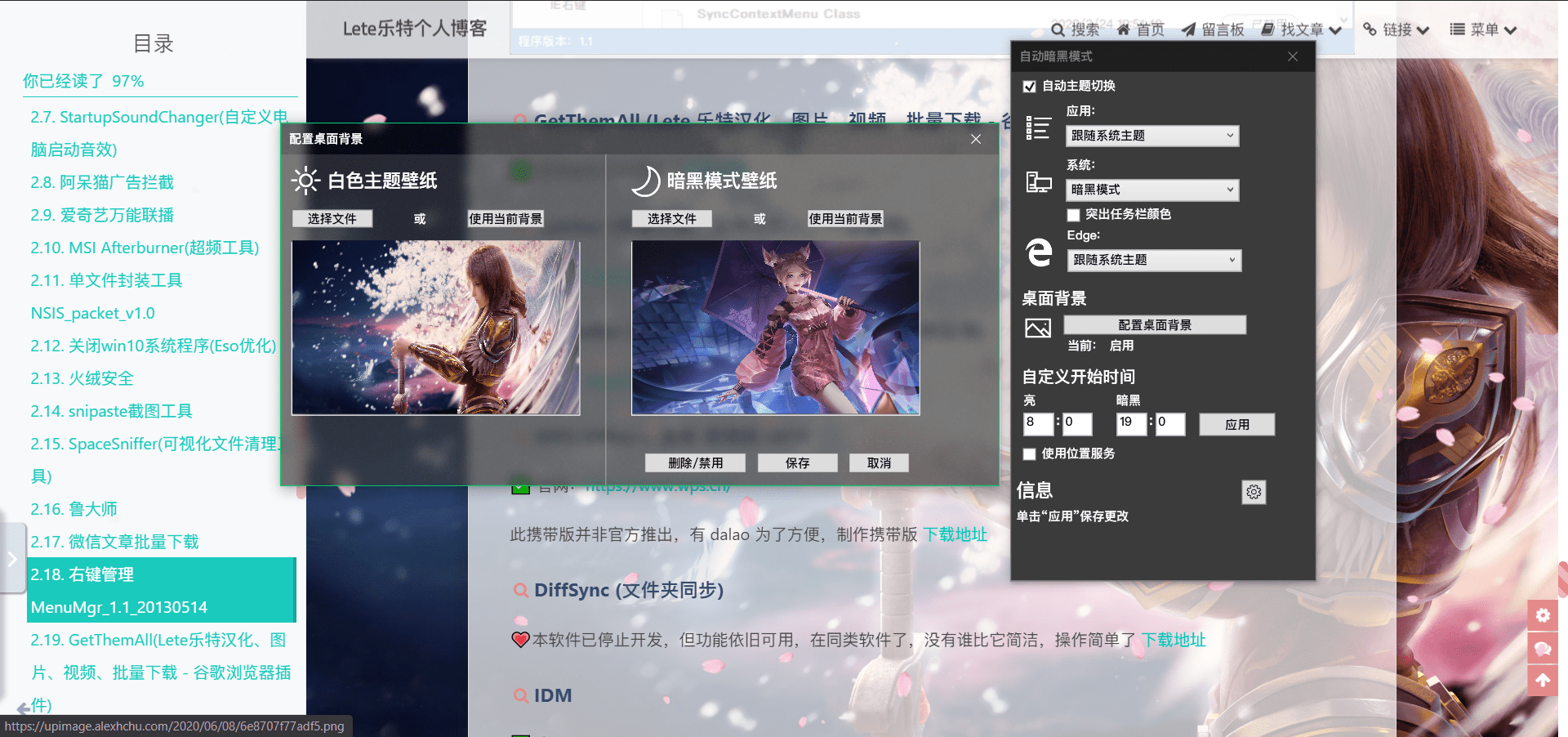The height and width of the screenshot is (737, 1568).
Task: Open the 菜单 menu in the navbar
Action: [x=1483, y=30]
